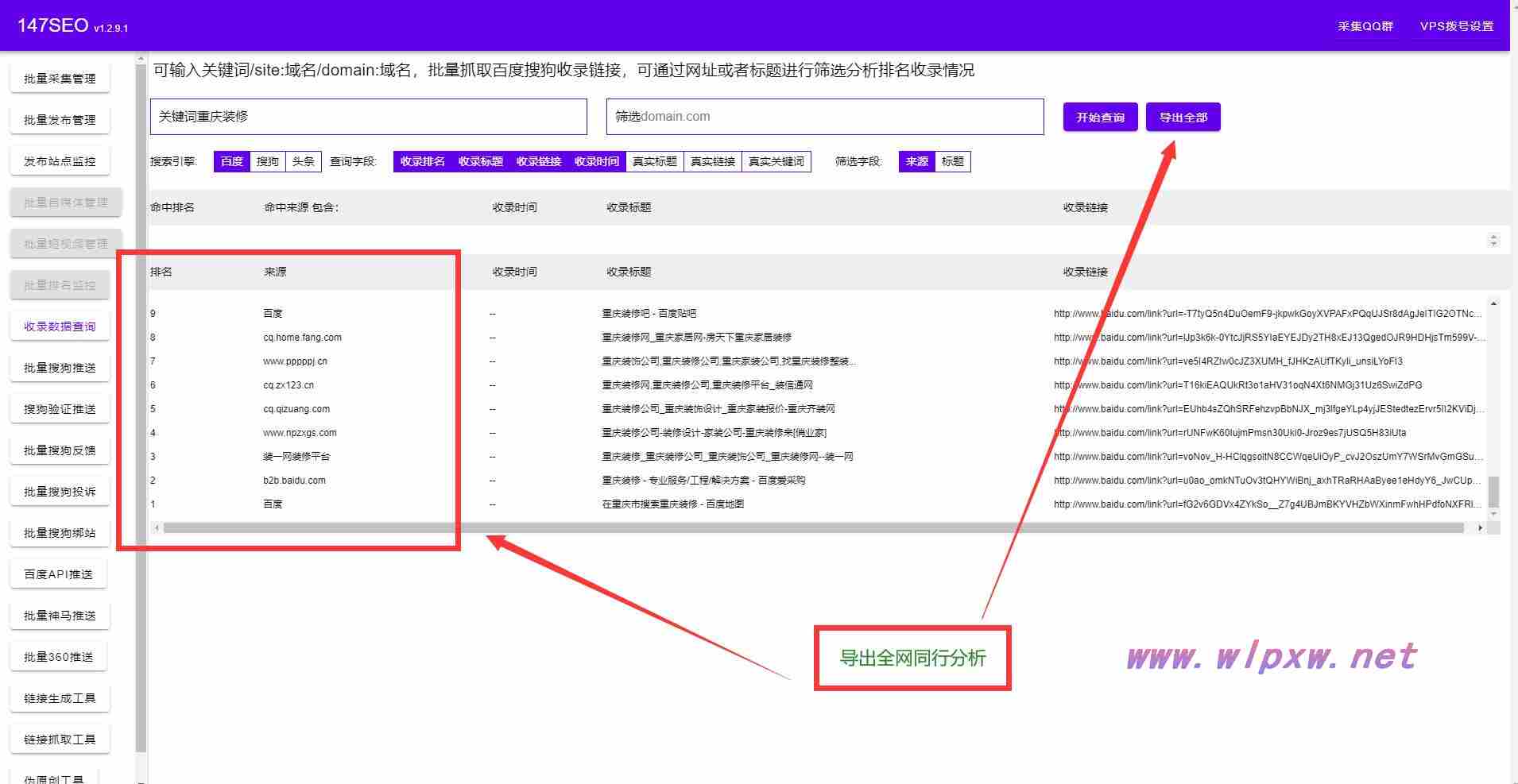Open 搜狗验证推送 in the sidebar
The image size is (1518, 784).
60,409
